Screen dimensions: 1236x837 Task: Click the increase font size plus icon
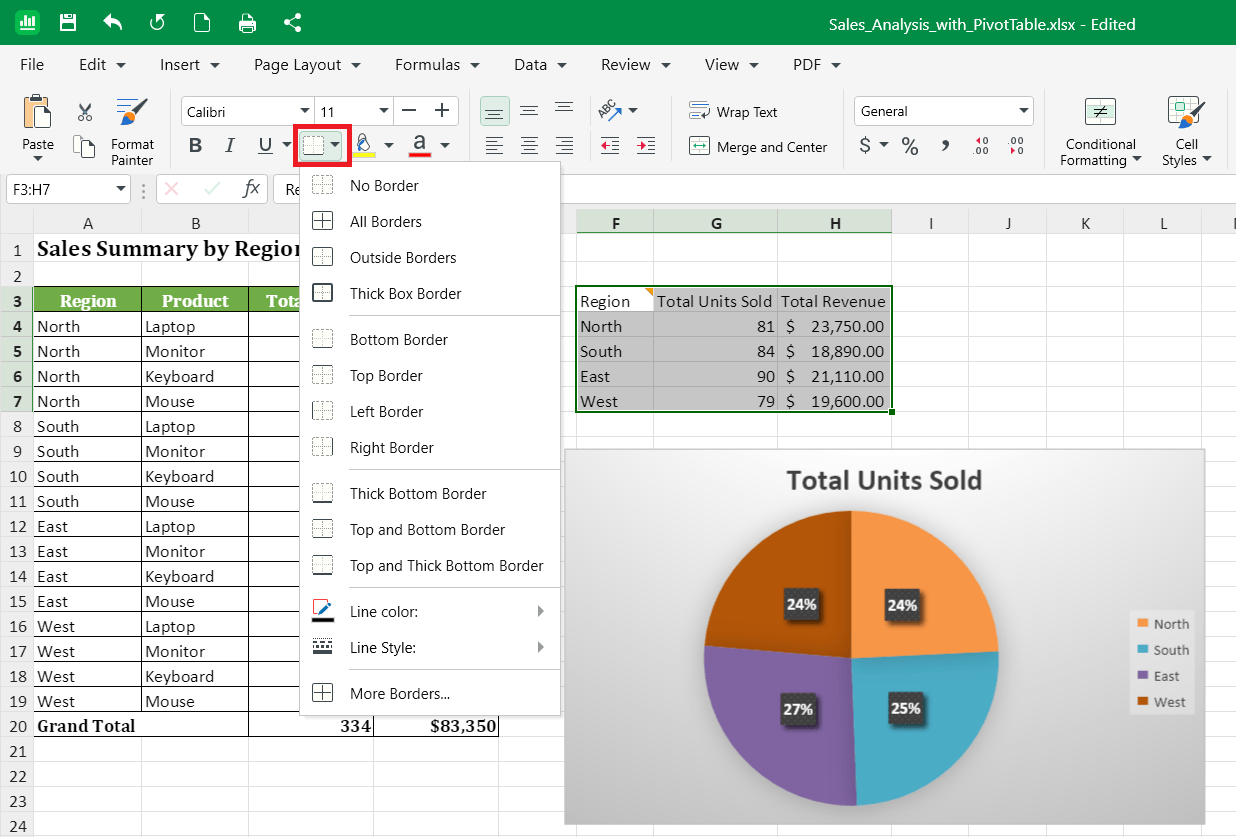coord(442,111)
